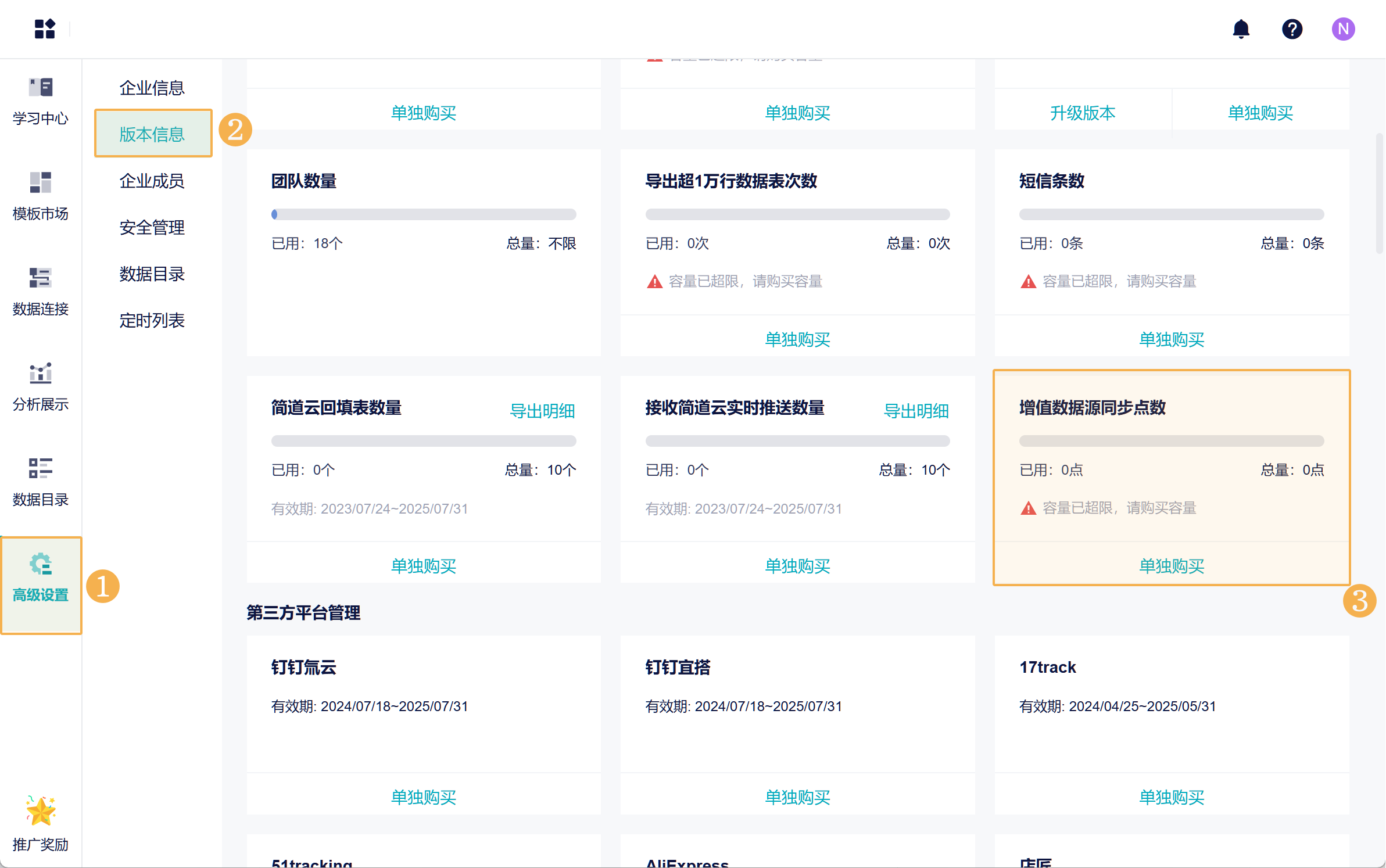Open 定时列表 menu item
1386x868 pixels.
152,320
